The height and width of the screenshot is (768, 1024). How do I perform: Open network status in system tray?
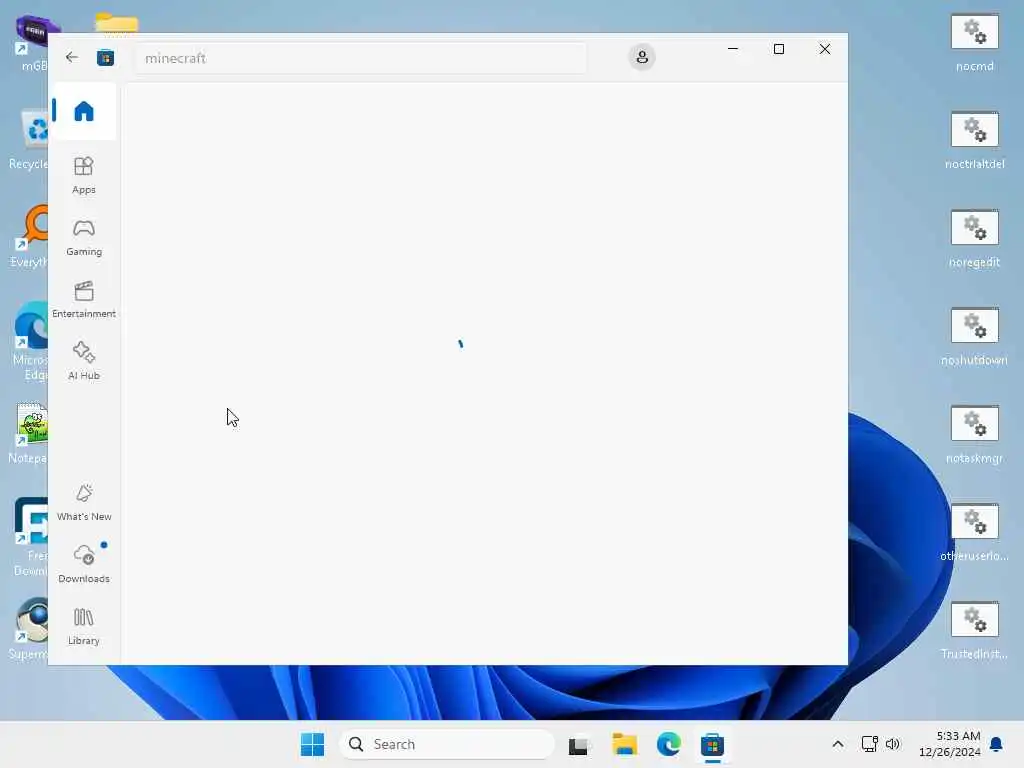click(x=870, y=744)
